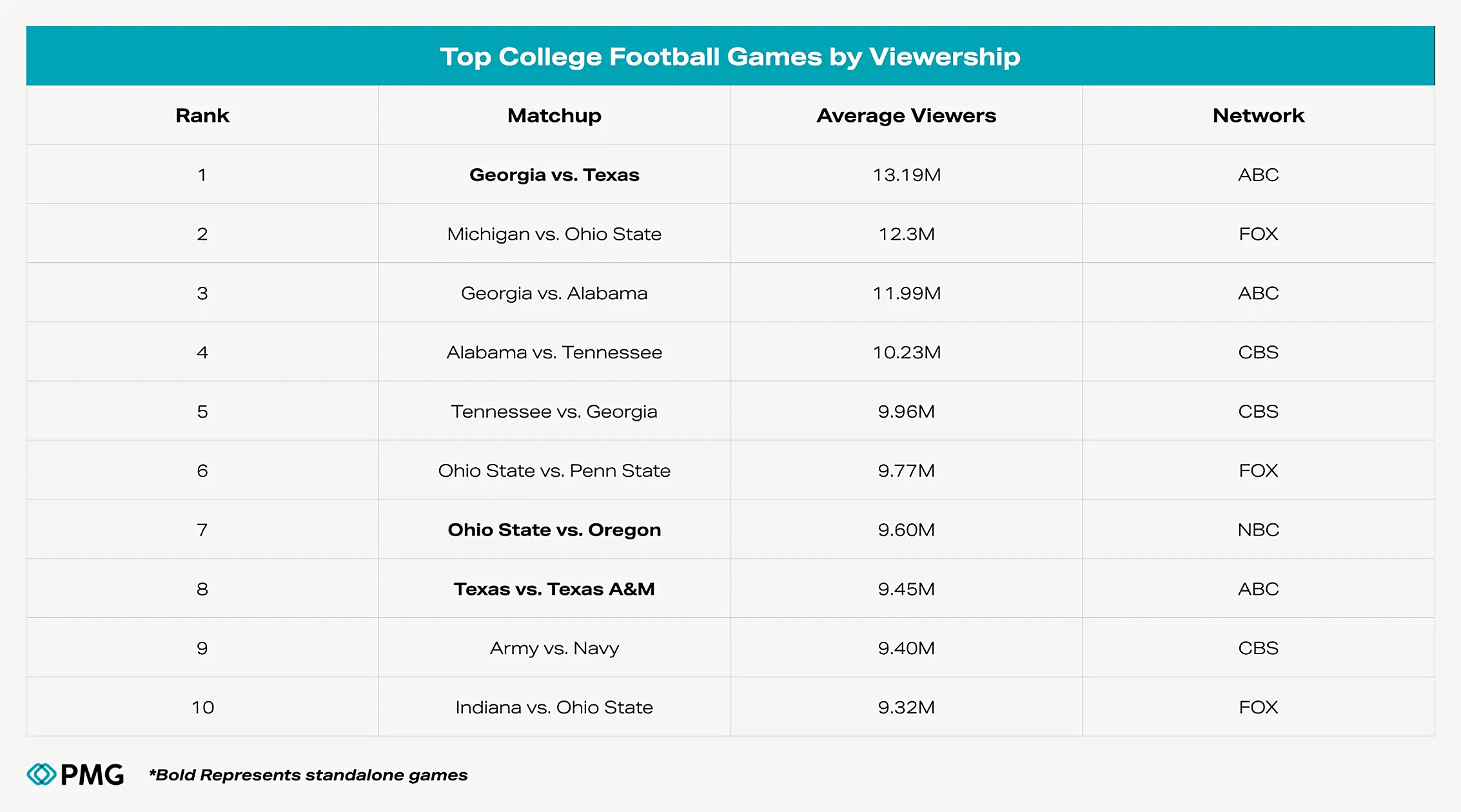Click the table title 'Top College Football Games by Viewership'
Image resolution: width=1461 pixels, height=812 pixels.
click(730, 57)
